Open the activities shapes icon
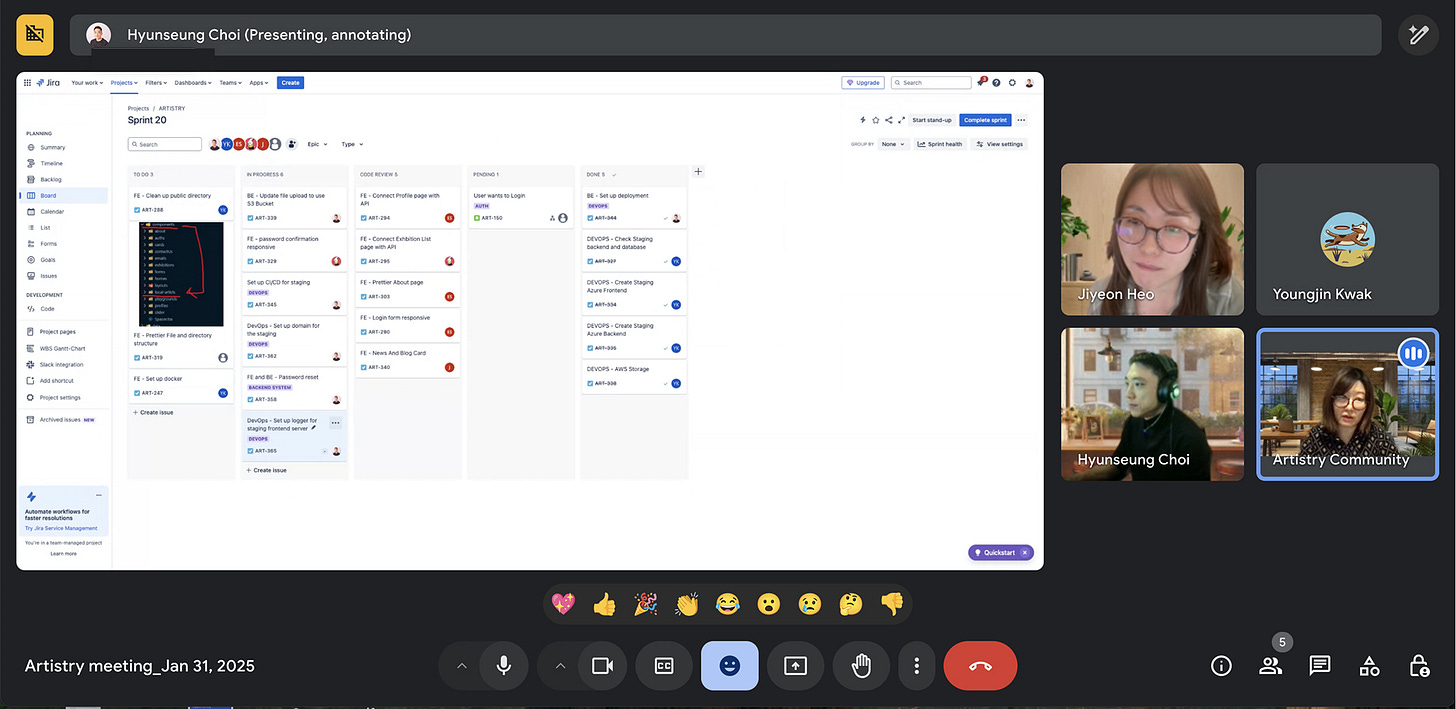The image size is (1456, 709). (1369, 666)
